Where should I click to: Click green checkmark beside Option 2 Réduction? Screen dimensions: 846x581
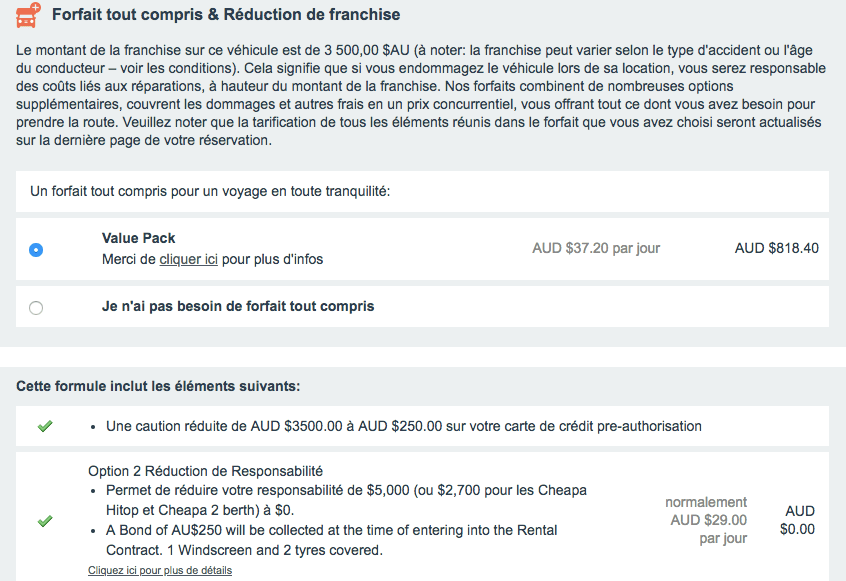point(44,521)
